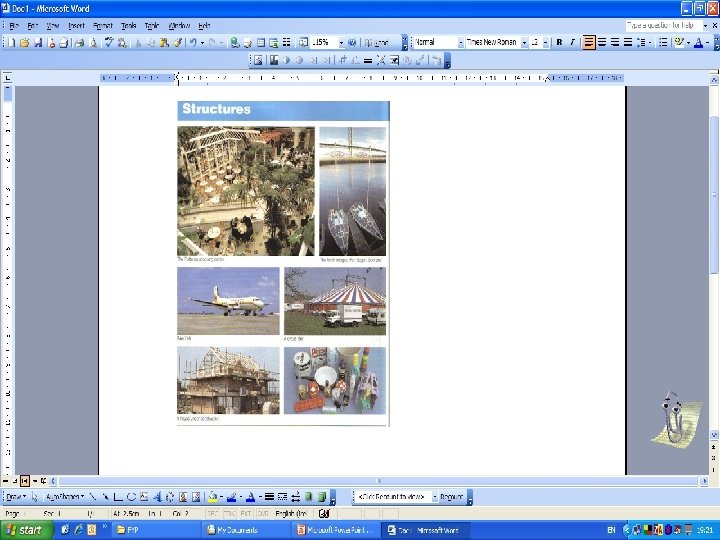Insert Clip Art from the Drawing toolbar
The image size is (720, 540).
183,496
